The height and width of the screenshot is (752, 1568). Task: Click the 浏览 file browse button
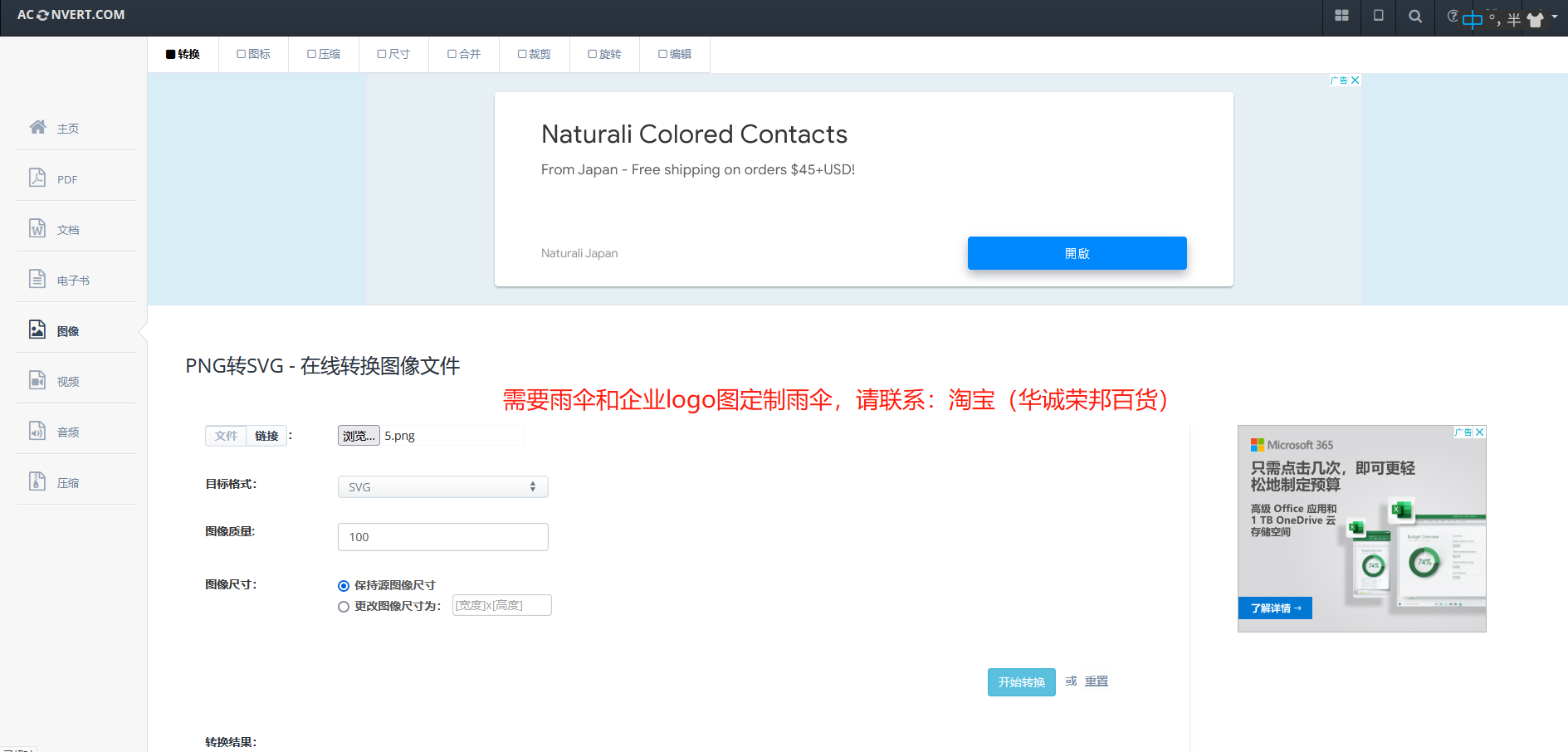(358, 435)
